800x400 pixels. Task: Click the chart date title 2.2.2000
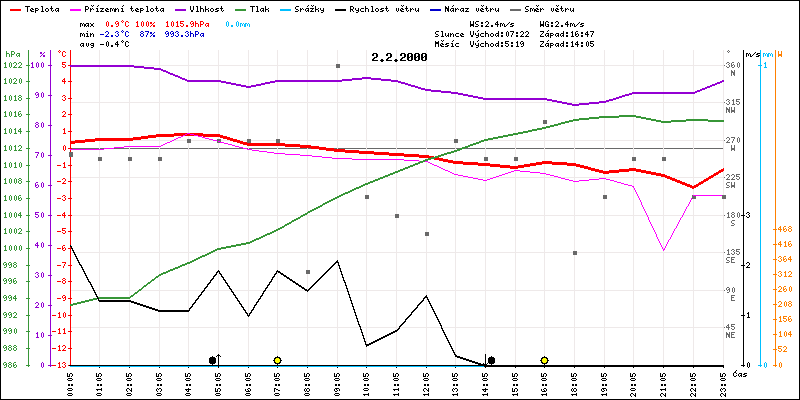(x=399, y=57)
